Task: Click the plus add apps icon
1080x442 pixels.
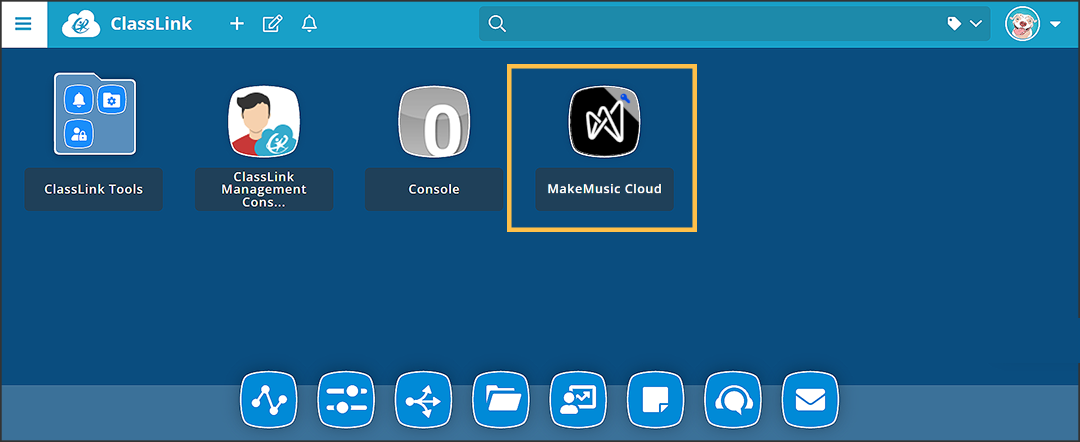Action: 237,24
